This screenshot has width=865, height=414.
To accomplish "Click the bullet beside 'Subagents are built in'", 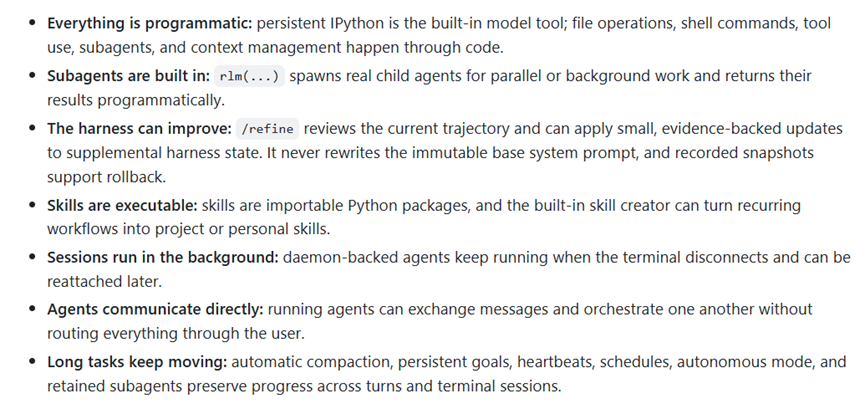I will 33,76.
